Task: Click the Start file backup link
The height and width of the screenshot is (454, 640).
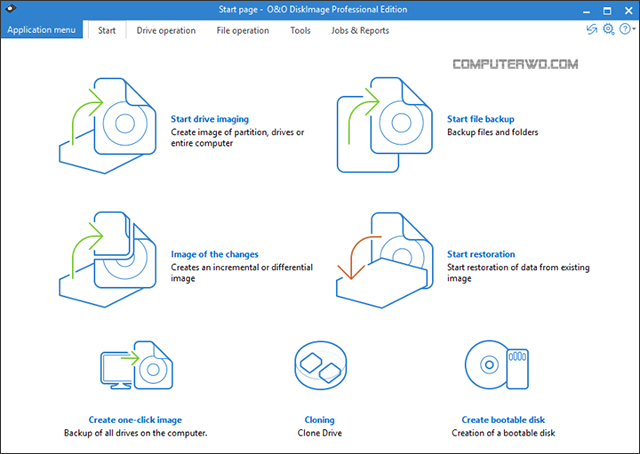Action: point(481,119)
